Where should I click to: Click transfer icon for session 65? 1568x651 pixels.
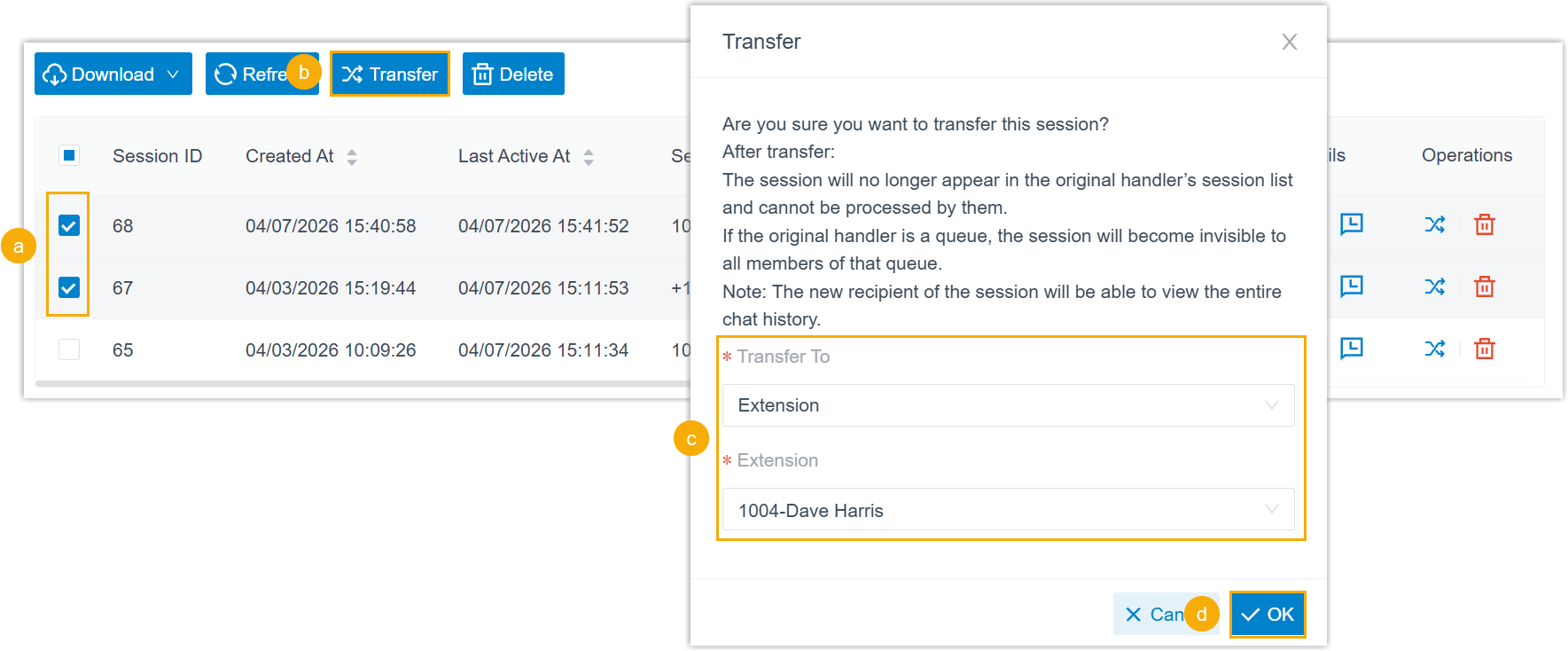pos(1434,349)
